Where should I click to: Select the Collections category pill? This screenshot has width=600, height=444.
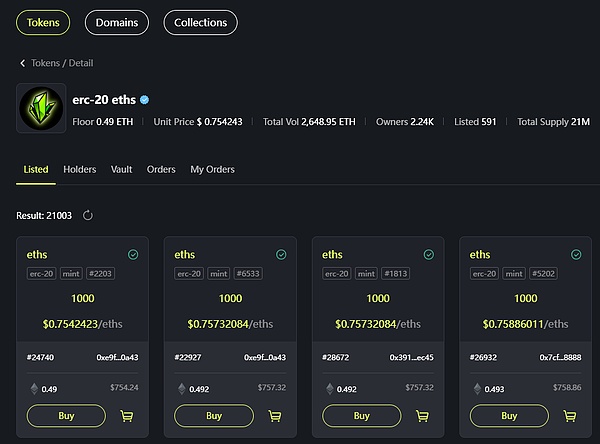tap(200, 22)
